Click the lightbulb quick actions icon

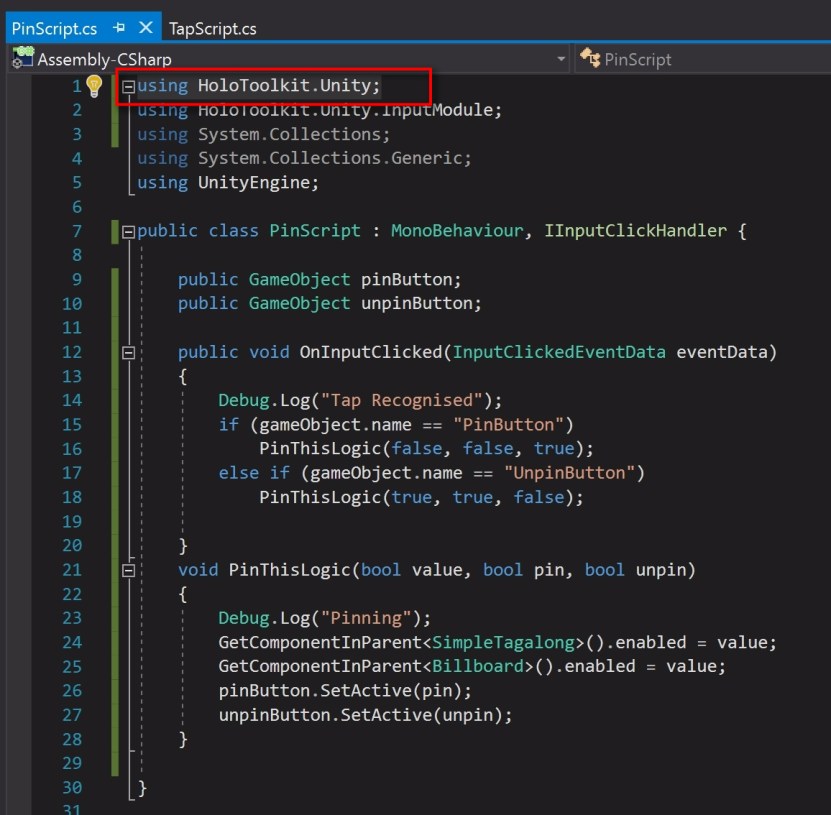(x=94, y=86)
